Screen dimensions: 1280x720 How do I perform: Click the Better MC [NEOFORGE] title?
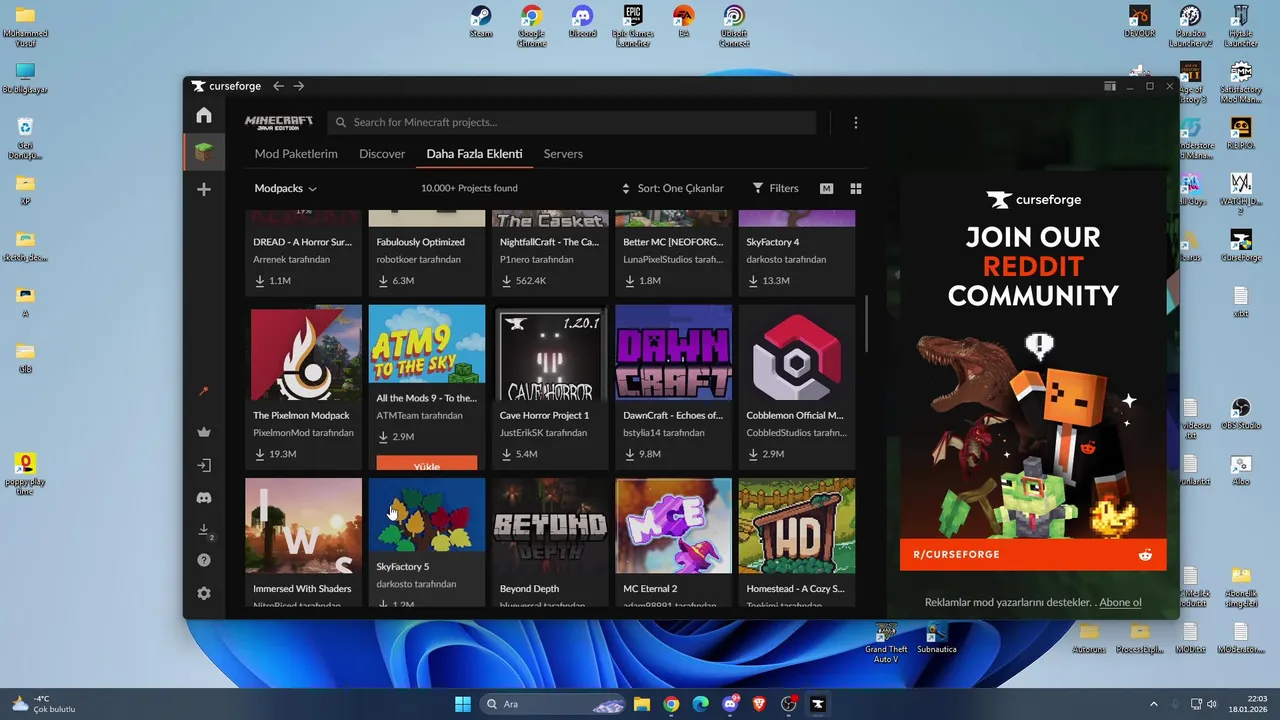[x=673, y=242]
